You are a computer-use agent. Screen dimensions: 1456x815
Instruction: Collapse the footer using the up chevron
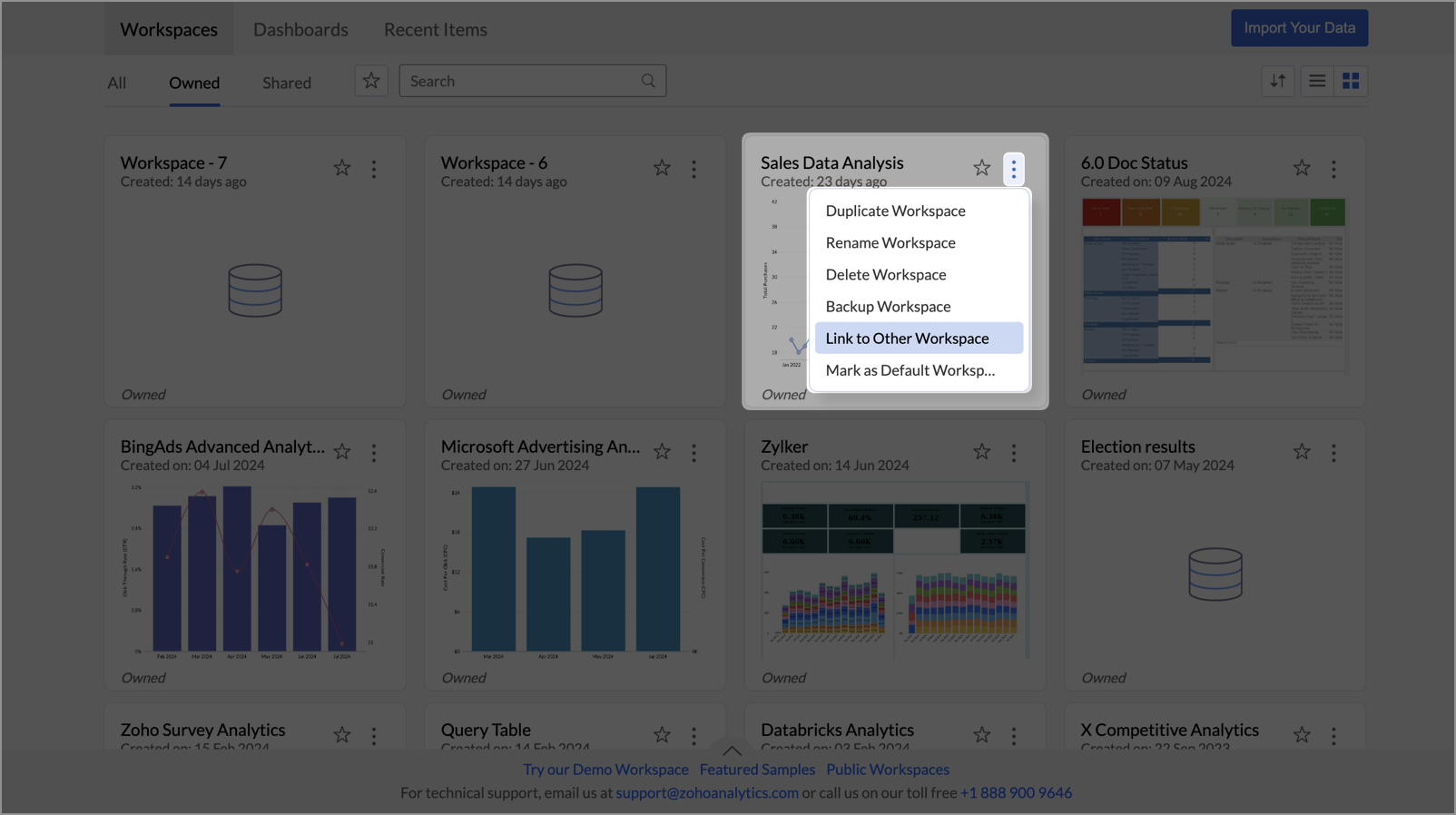[x=732, y=751]
